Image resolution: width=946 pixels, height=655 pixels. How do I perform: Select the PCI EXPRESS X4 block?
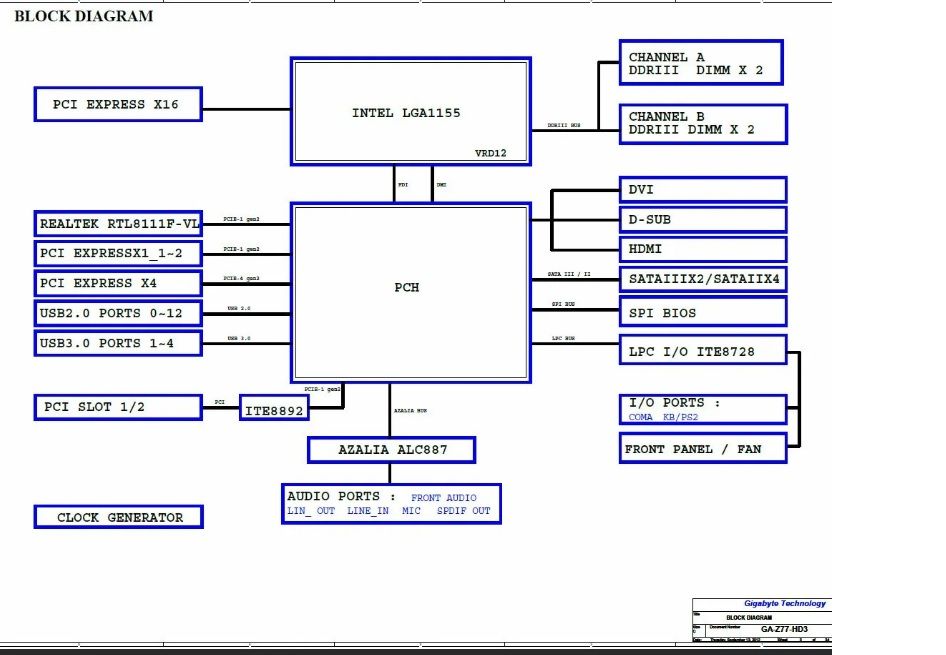(x=118, y=283)
